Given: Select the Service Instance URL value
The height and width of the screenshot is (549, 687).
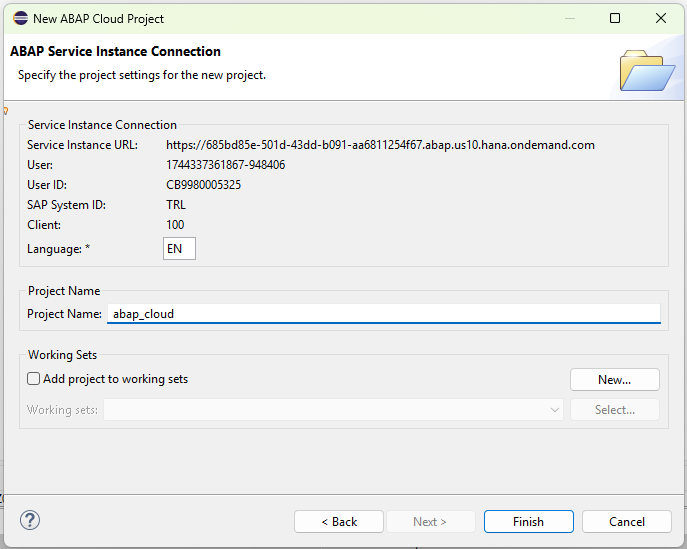Looking at the screenshot, I should coord(380,145).
